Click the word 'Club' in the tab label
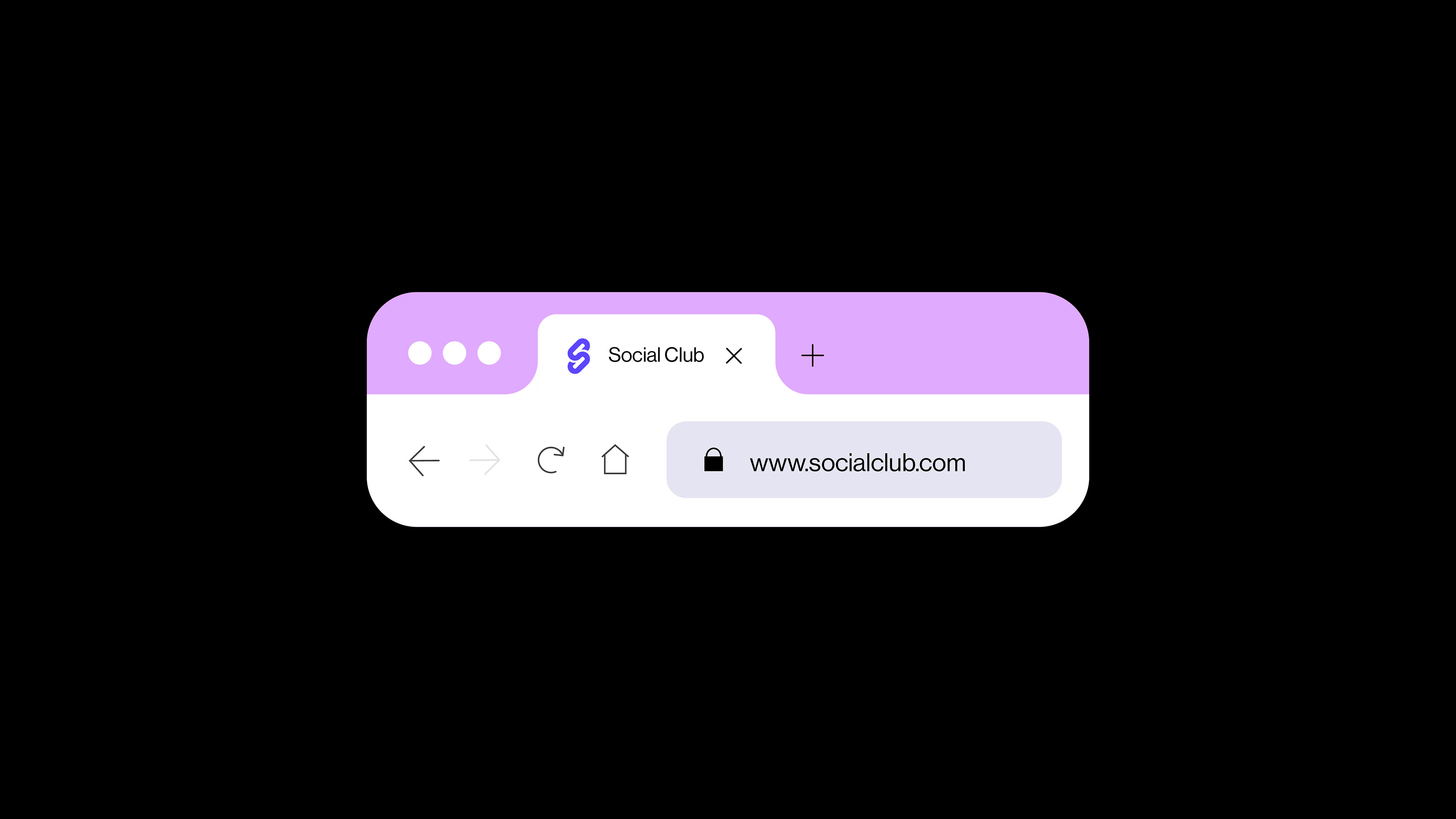Viewport: 1456px width, 819px height. [684, 355]
